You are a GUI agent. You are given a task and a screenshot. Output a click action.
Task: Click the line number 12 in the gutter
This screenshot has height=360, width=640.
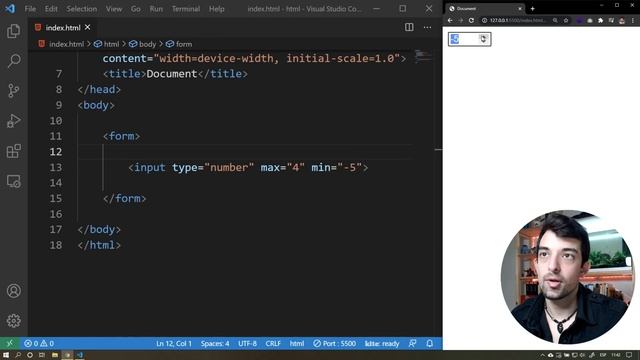point(56,152)
